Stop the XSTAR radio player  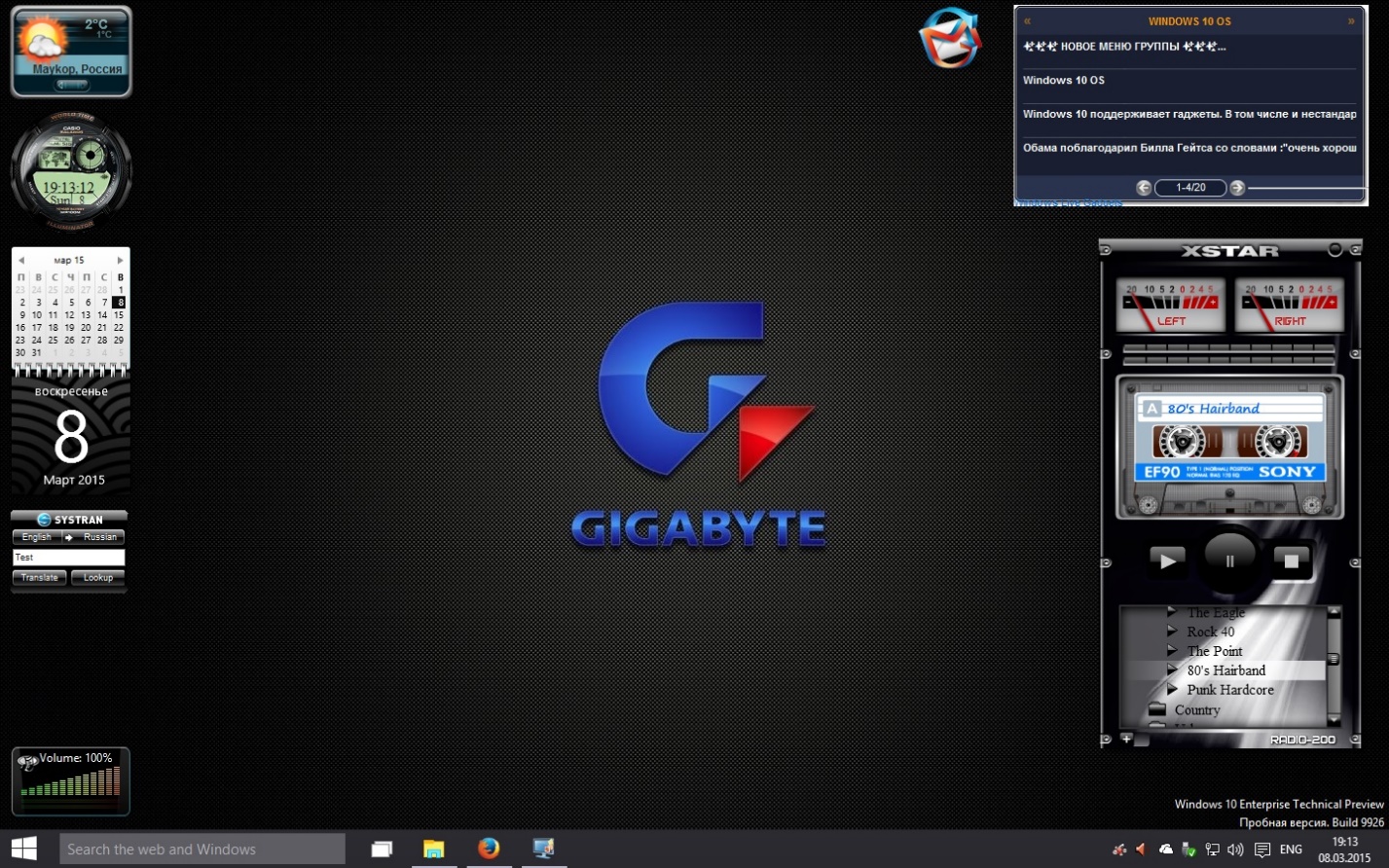[x=1292, y=561]
